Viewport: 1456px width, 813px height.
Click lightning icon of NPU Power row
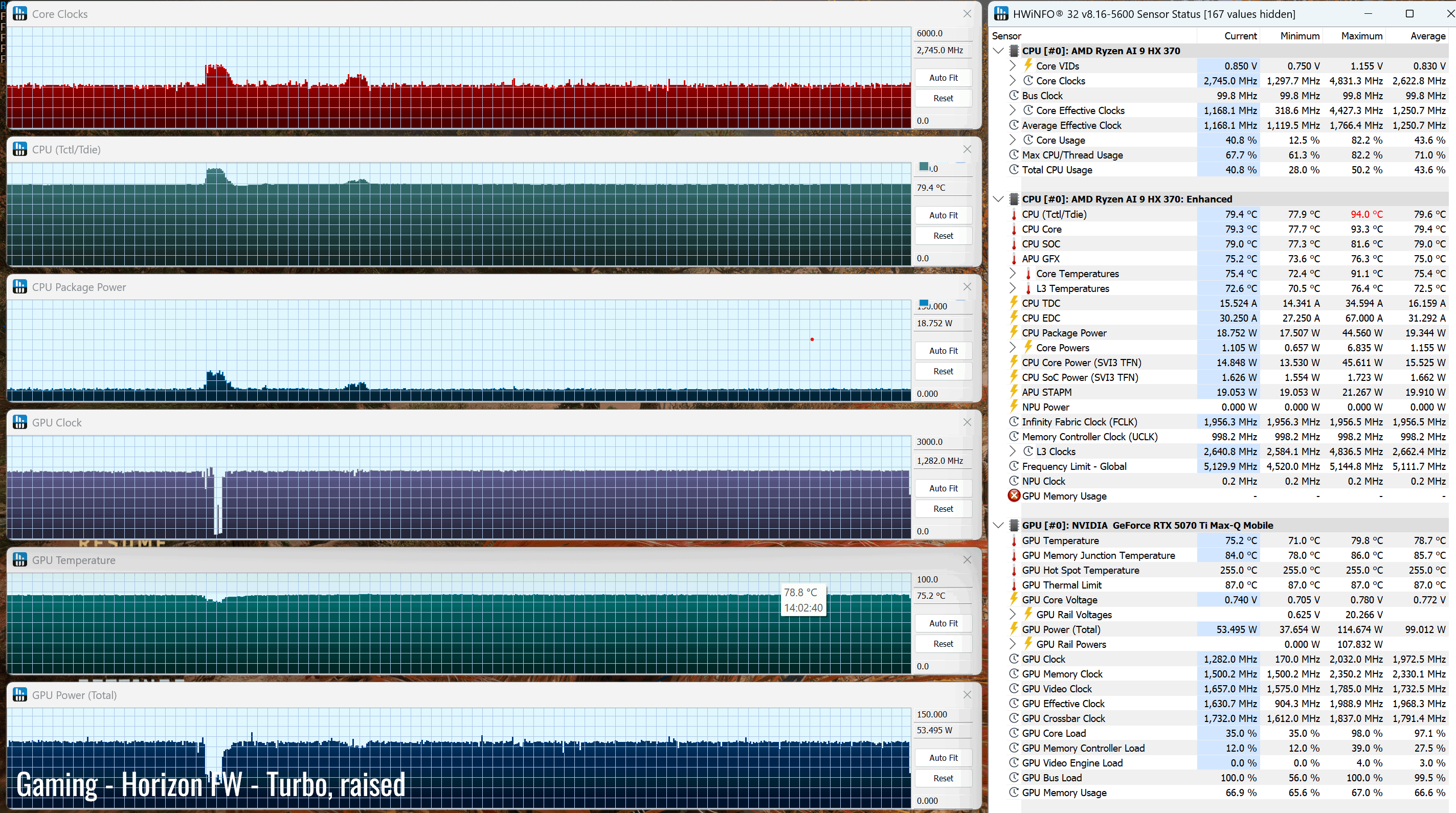click(x=1014, y=406)
